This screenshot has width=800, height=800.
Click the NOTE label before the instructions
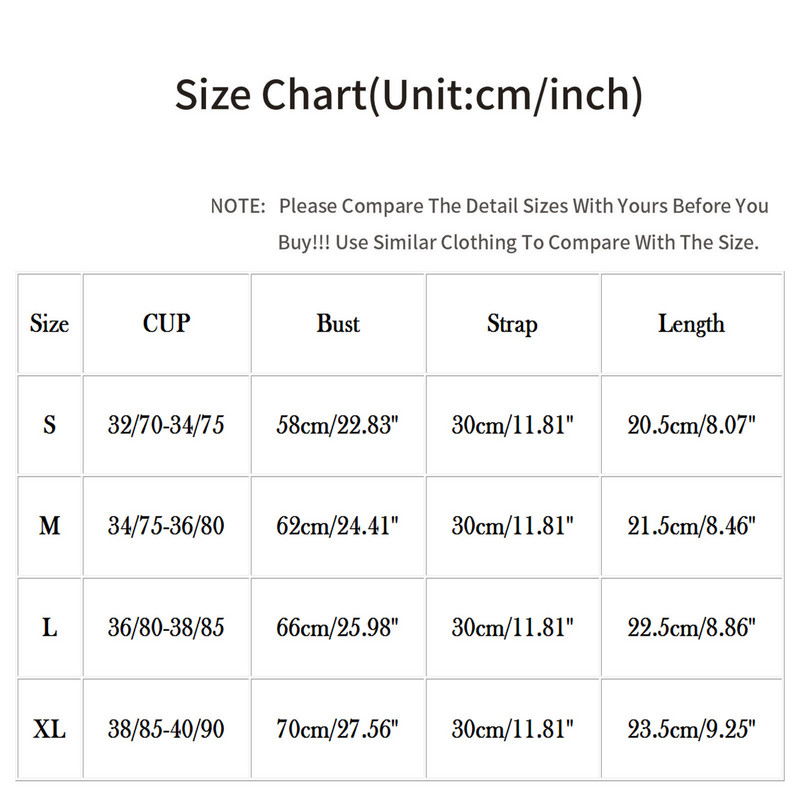[x=237, y=207]
